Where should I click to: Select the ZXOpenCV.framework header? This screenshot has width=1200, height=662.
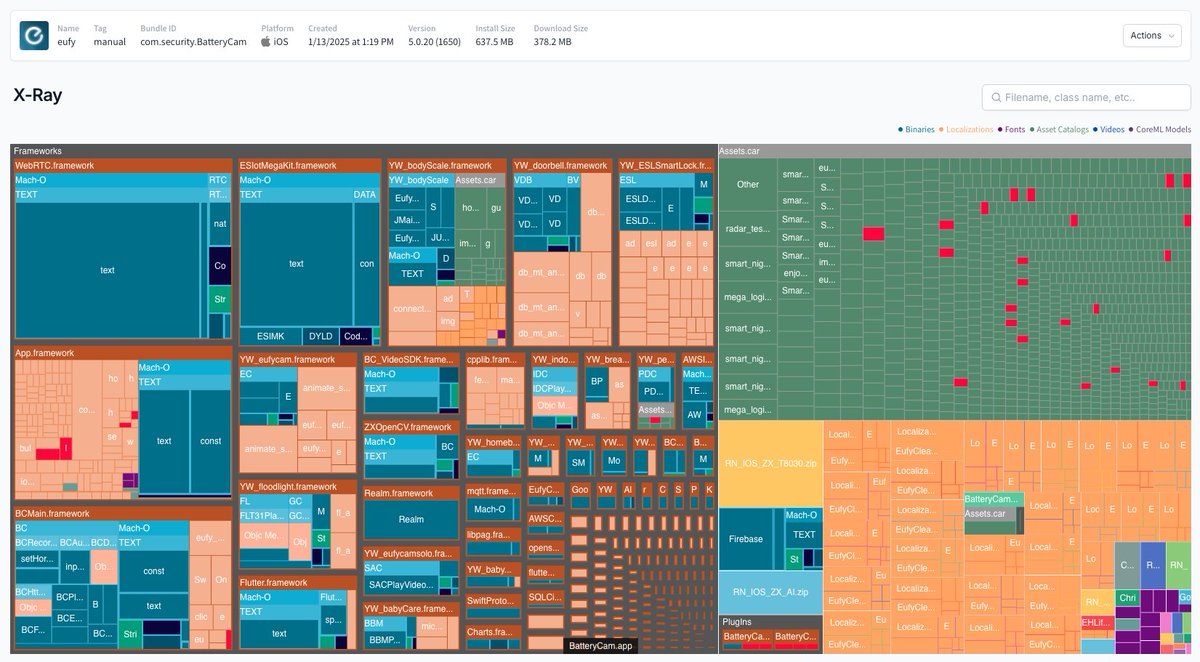click(x=410, y=426)
